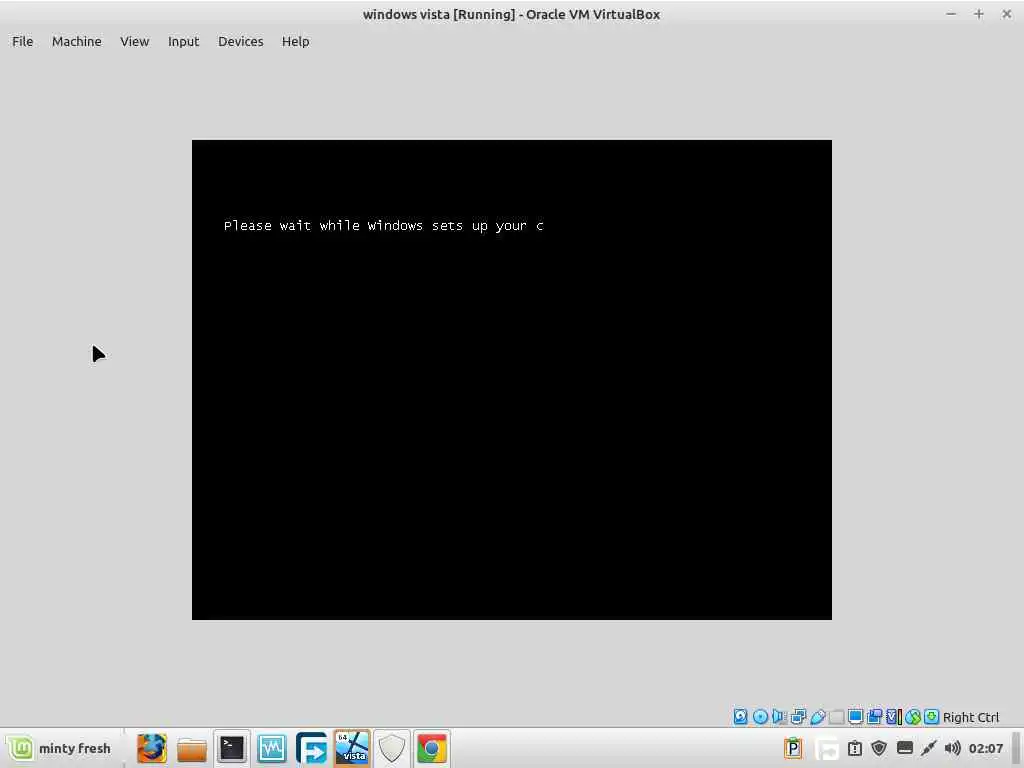Viewport: 1024px width, 768px height.
Task: Click the display settings monitor icon
Action: 856,716
